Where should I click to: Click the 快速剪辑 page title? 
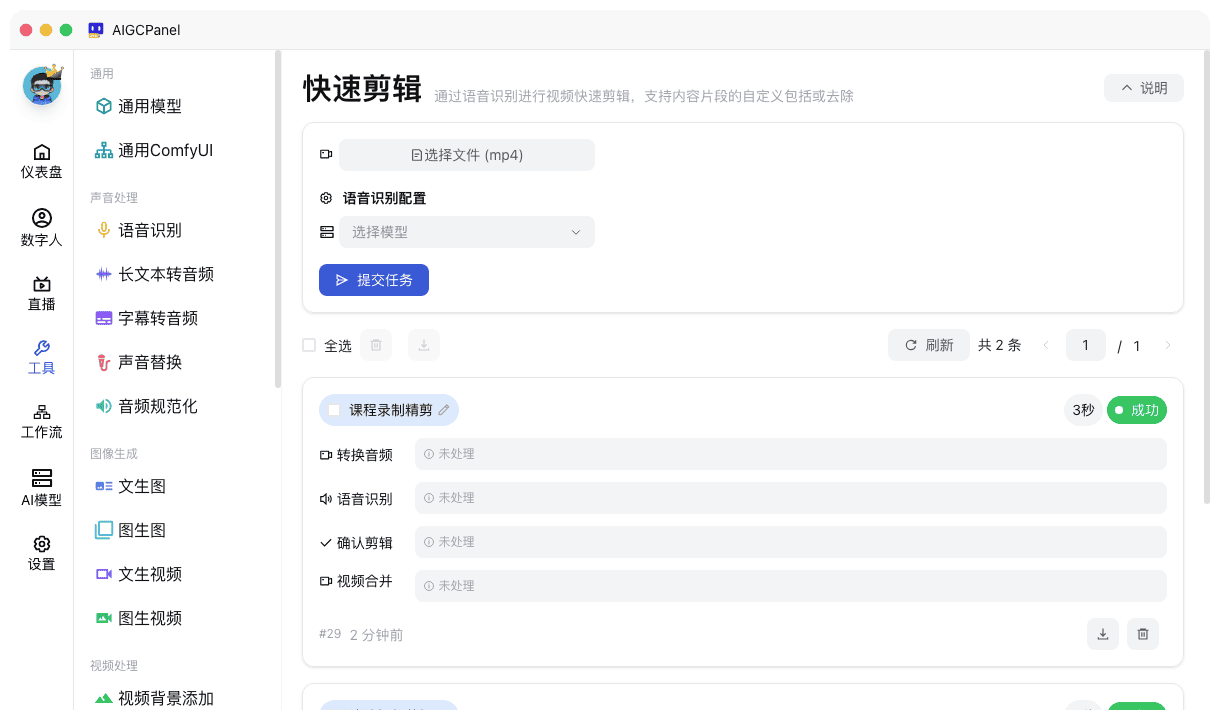(362, 88)
